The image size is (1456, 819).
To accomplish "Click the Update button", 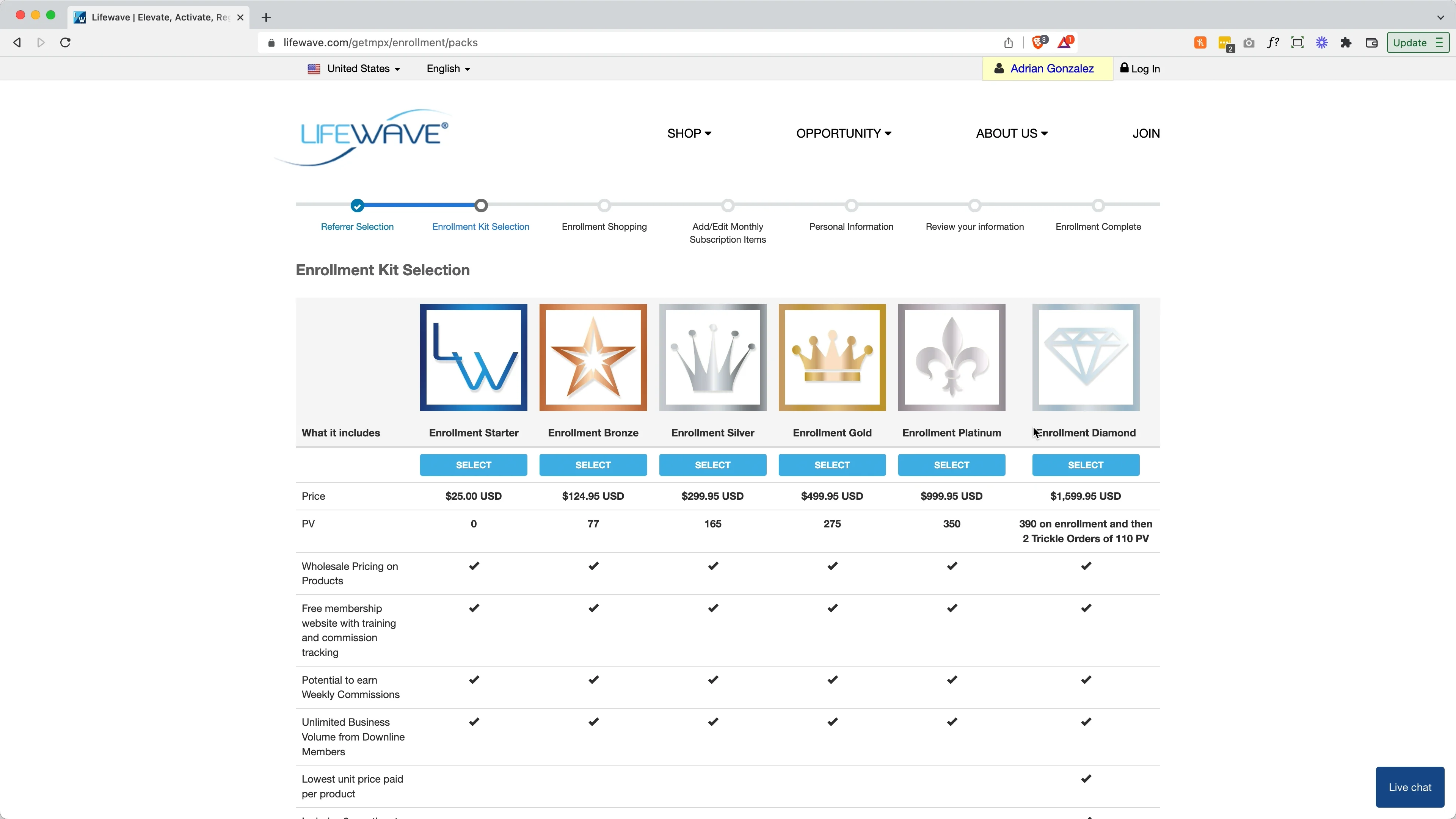I will (x=1410, y=42).
